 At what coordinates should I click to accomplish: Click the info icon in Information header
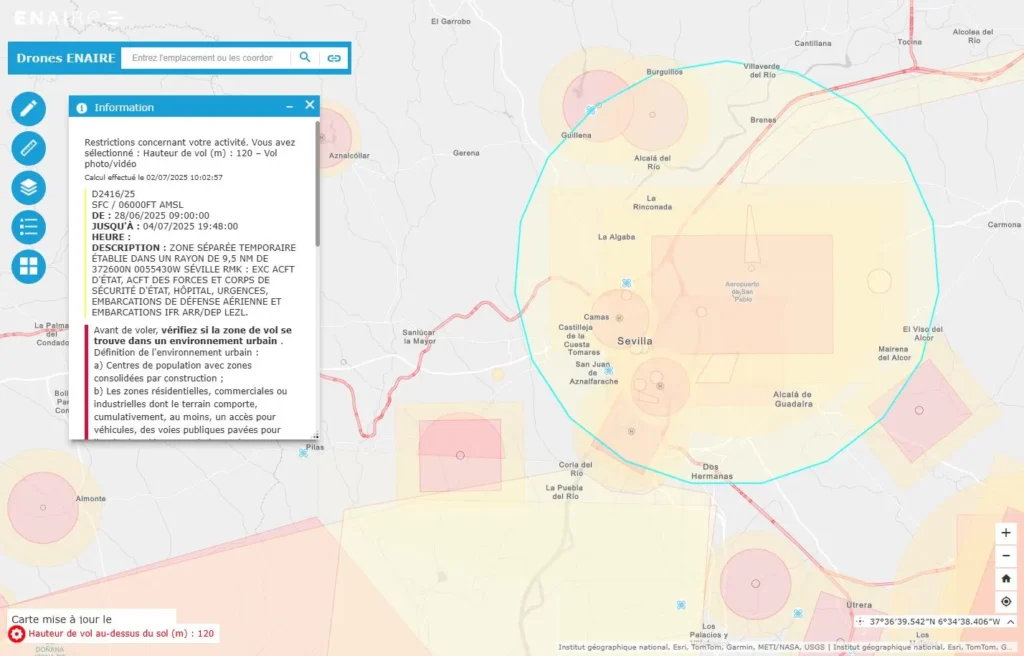coord(82,108)
